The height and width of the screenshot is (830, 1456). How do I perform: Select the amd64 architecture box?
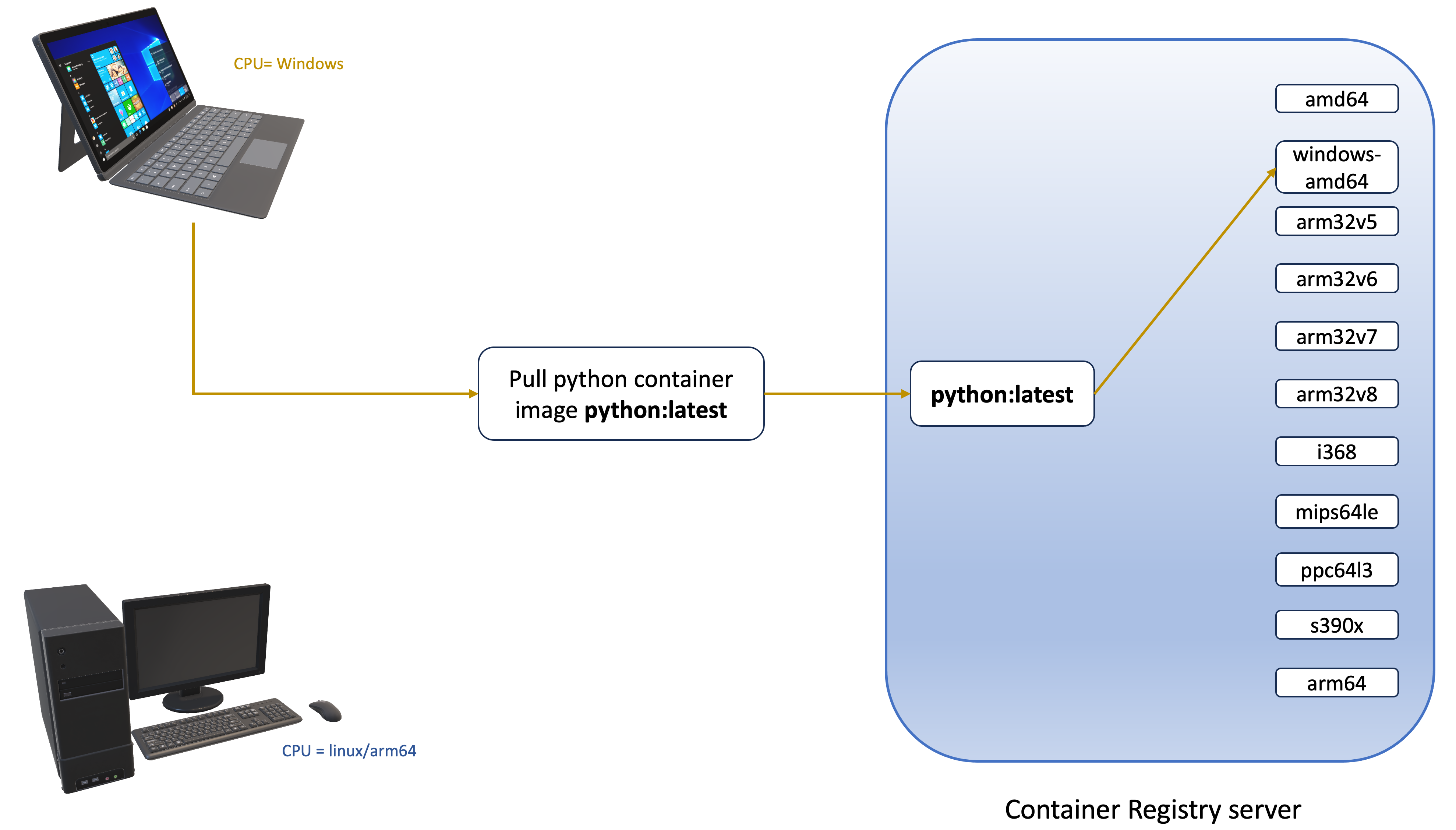[1336, 99]
